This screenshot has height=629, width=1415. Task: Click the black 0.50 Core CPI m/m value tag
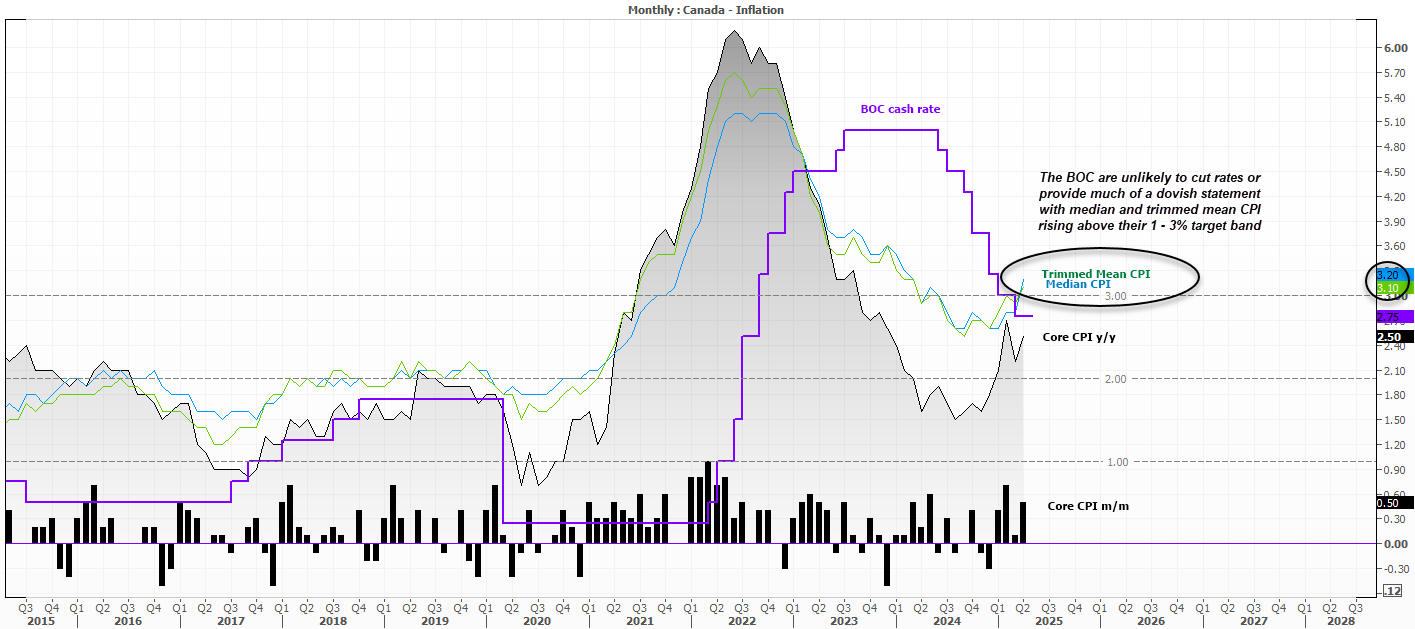(1392, 503)
